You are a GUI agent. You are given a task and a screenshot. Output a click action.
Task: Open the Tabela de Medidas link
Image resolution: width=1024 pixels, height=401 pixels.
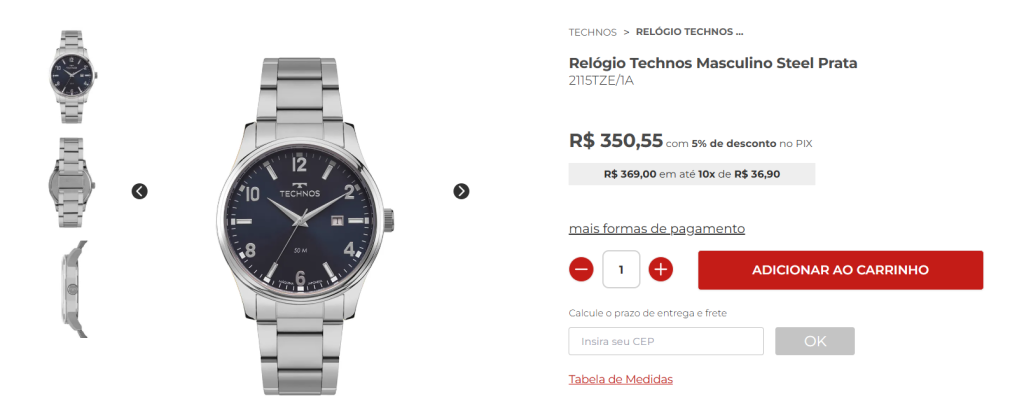point(620,379)
